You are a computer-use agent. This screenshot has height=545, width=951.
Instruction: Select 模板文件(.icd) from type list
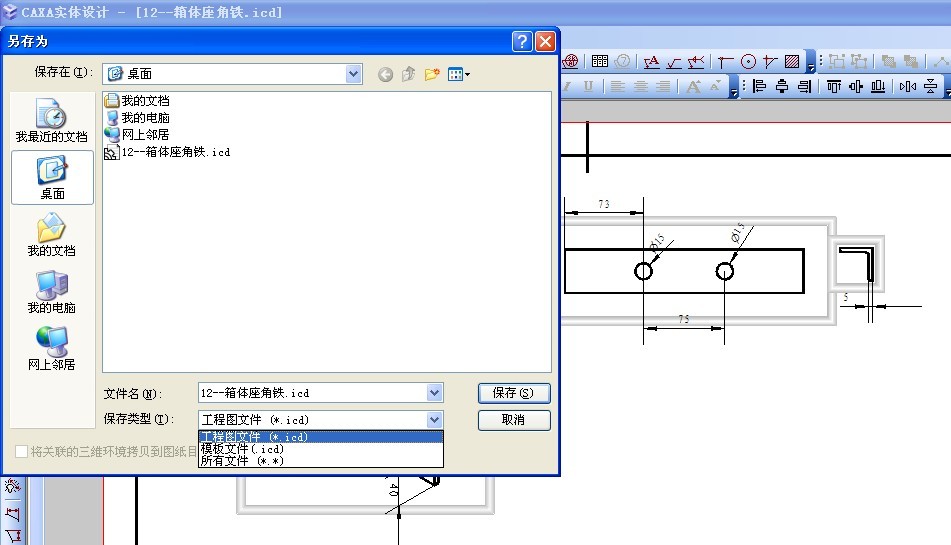[x=242, y=449]
